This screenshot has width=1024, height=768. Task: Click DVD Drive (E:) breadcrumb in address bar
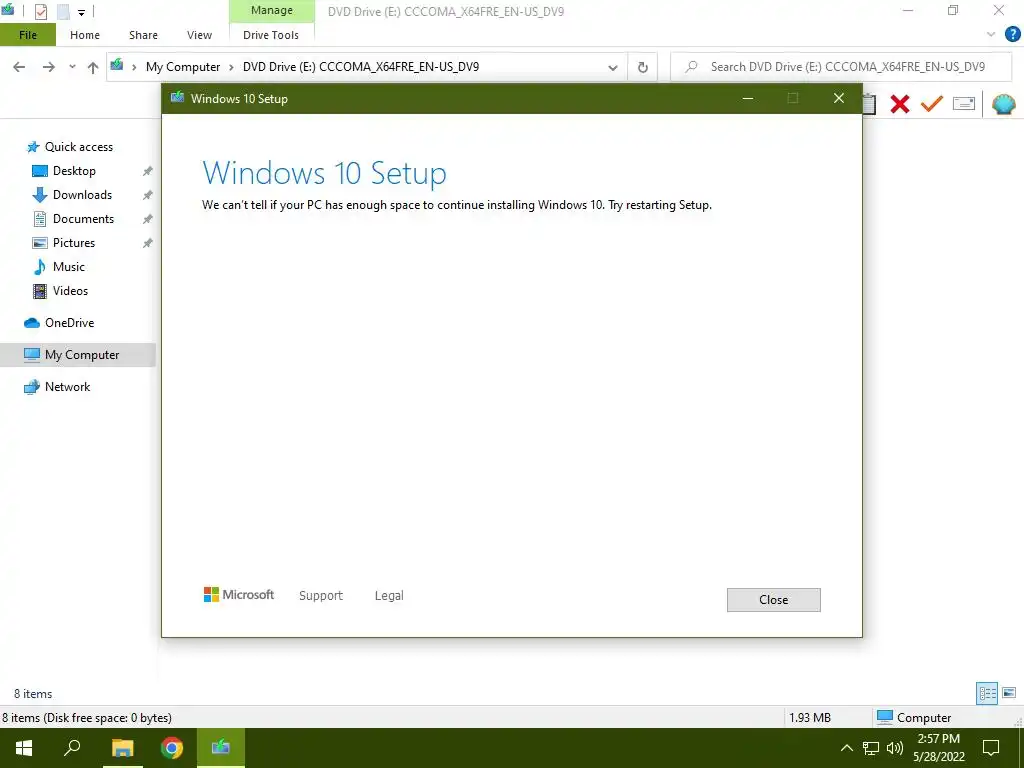[360, 67]
